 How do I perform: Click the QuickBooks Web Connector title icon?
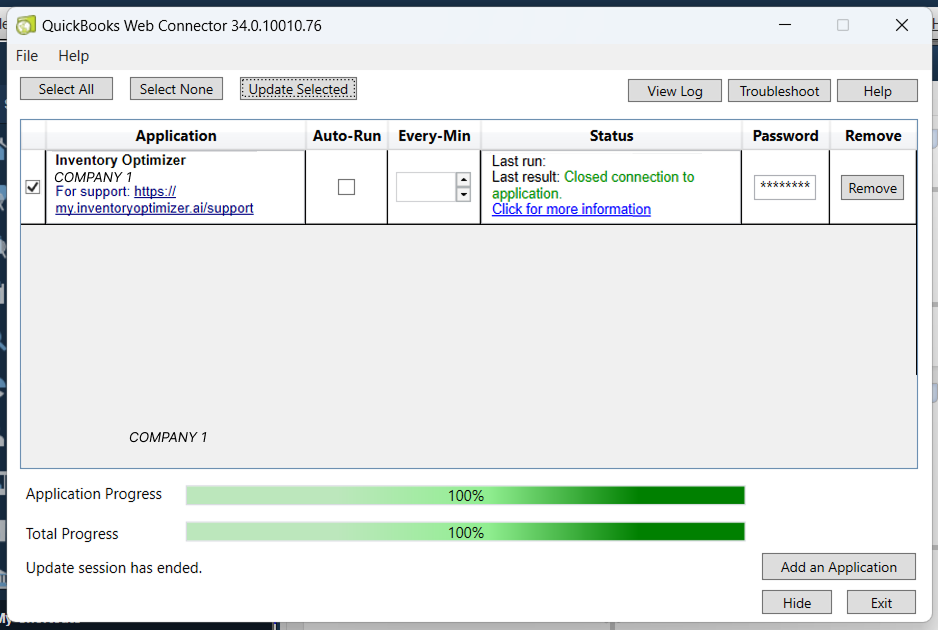pos(26,26)
